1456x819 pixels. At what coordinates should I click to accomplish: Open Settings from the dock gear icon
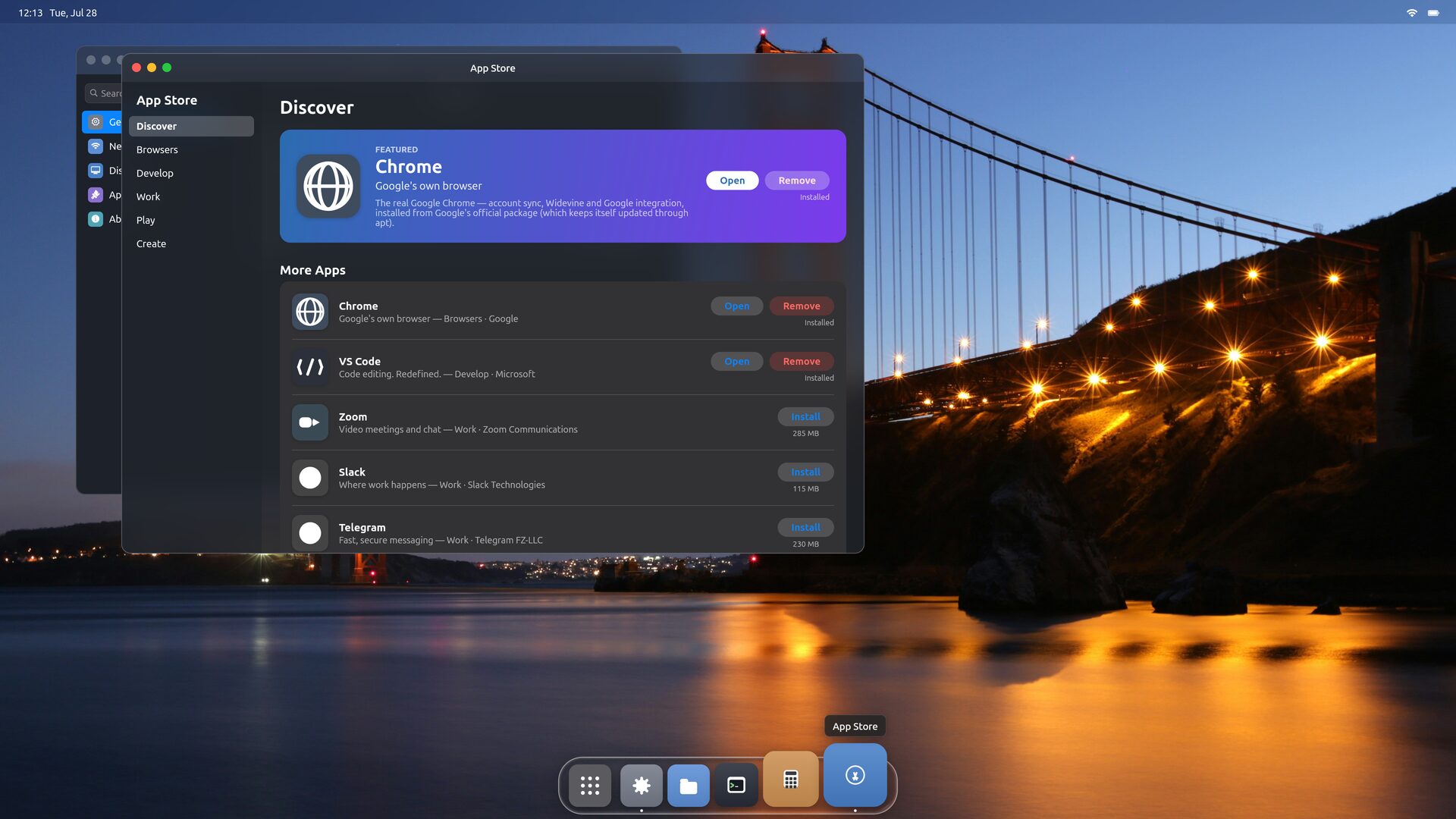pyautogui.click(x=642, y=785)
